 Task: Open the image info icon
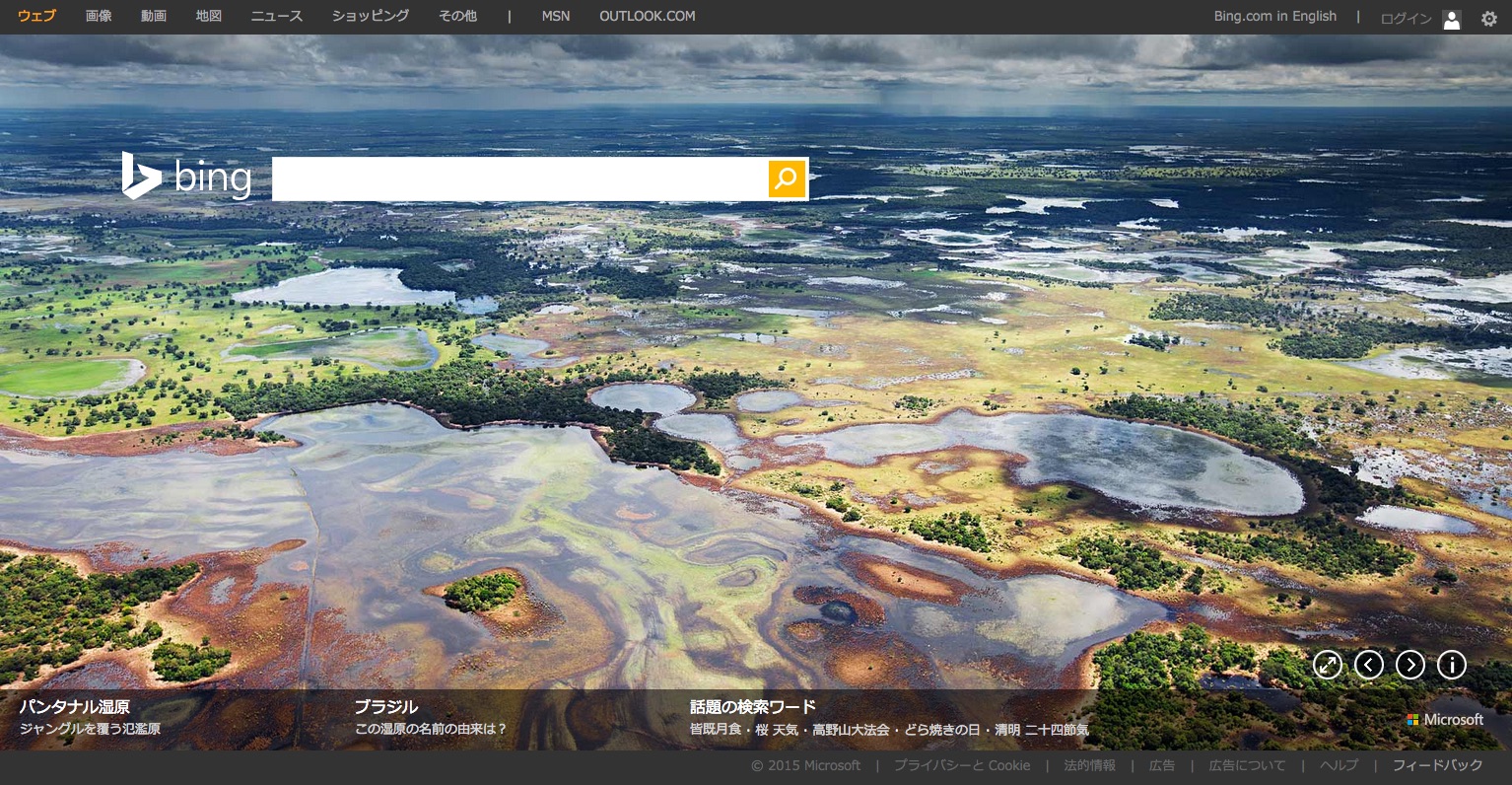coord(1452,665)
